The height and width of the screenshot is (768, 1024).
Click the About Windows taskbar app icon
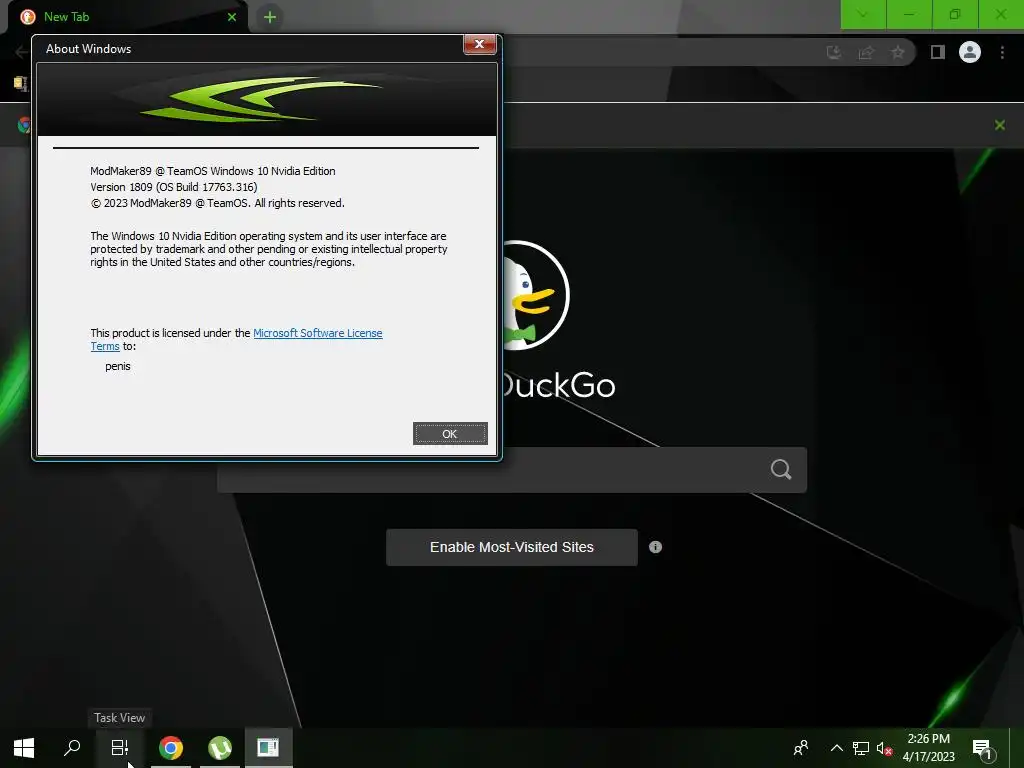tap(268, 748)
